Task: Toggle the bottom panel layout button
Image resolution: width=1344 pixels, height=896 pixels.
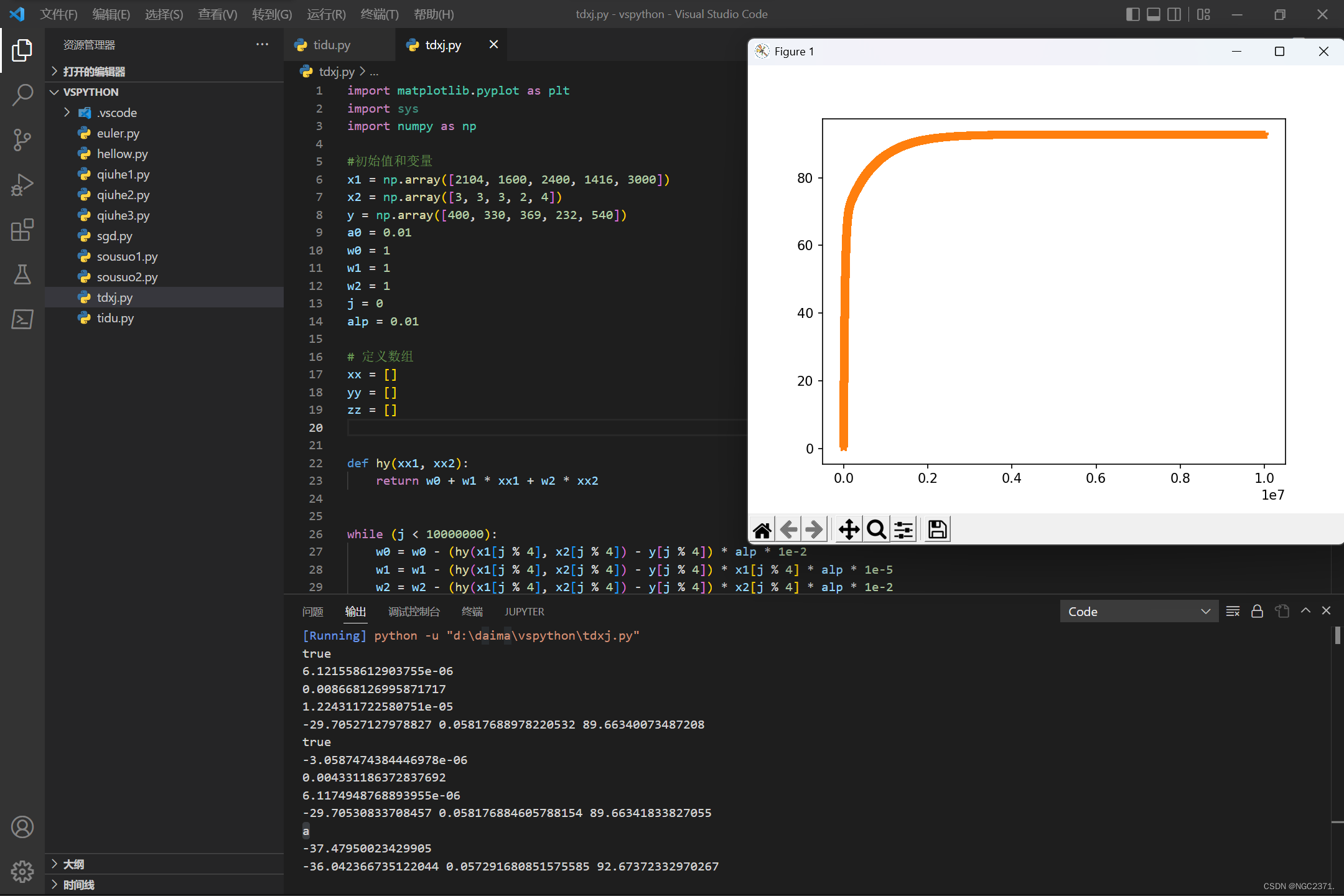Action: 1154,14
